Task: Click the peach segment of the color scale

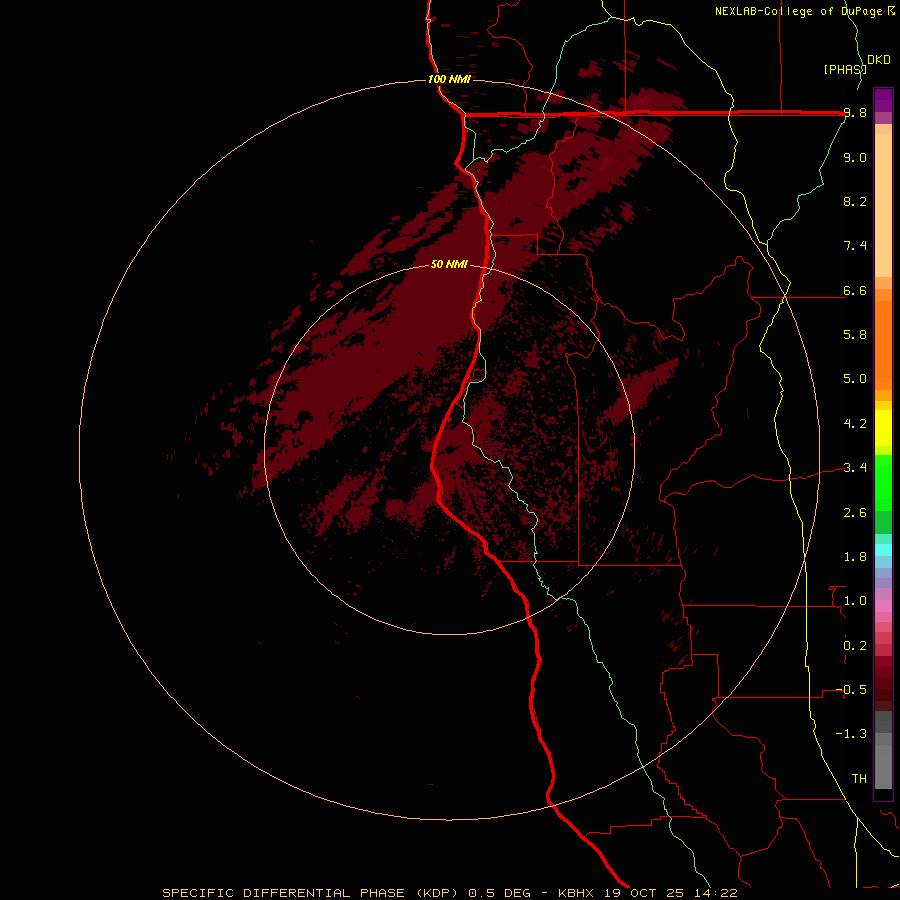Action: pyautogui.click(x=883, y=205)
